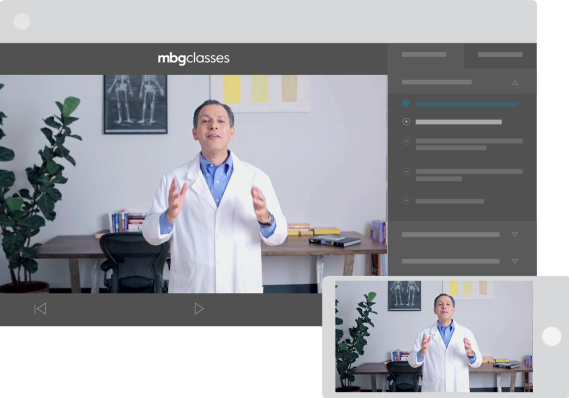The height and width of the screenshot is (398, 569).
Task: Click the main video of the doctor
Action: (193, 184)
